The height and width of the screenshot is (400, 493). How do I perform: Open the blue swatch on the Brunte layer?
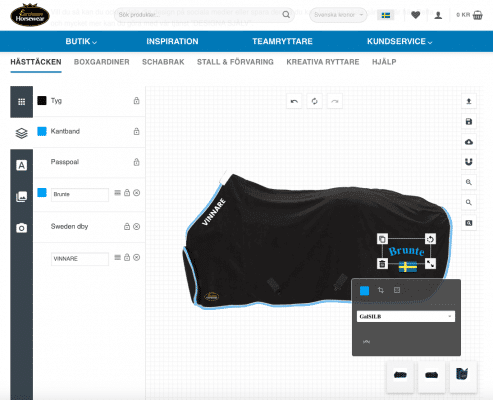(x=42, y=193)
